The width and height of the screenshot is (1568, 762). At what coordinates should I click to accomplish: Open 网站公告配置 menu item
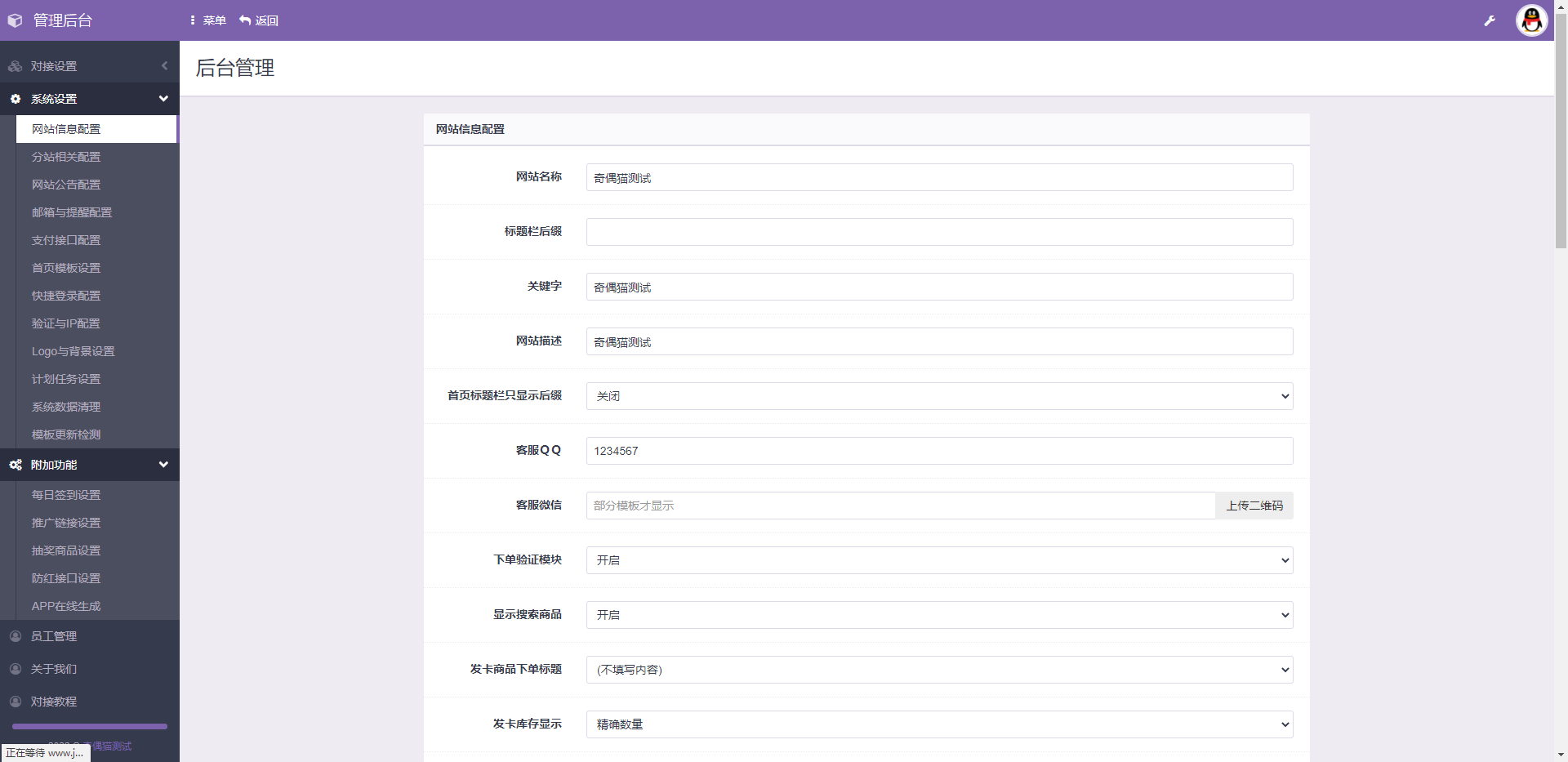click(96, 185)
